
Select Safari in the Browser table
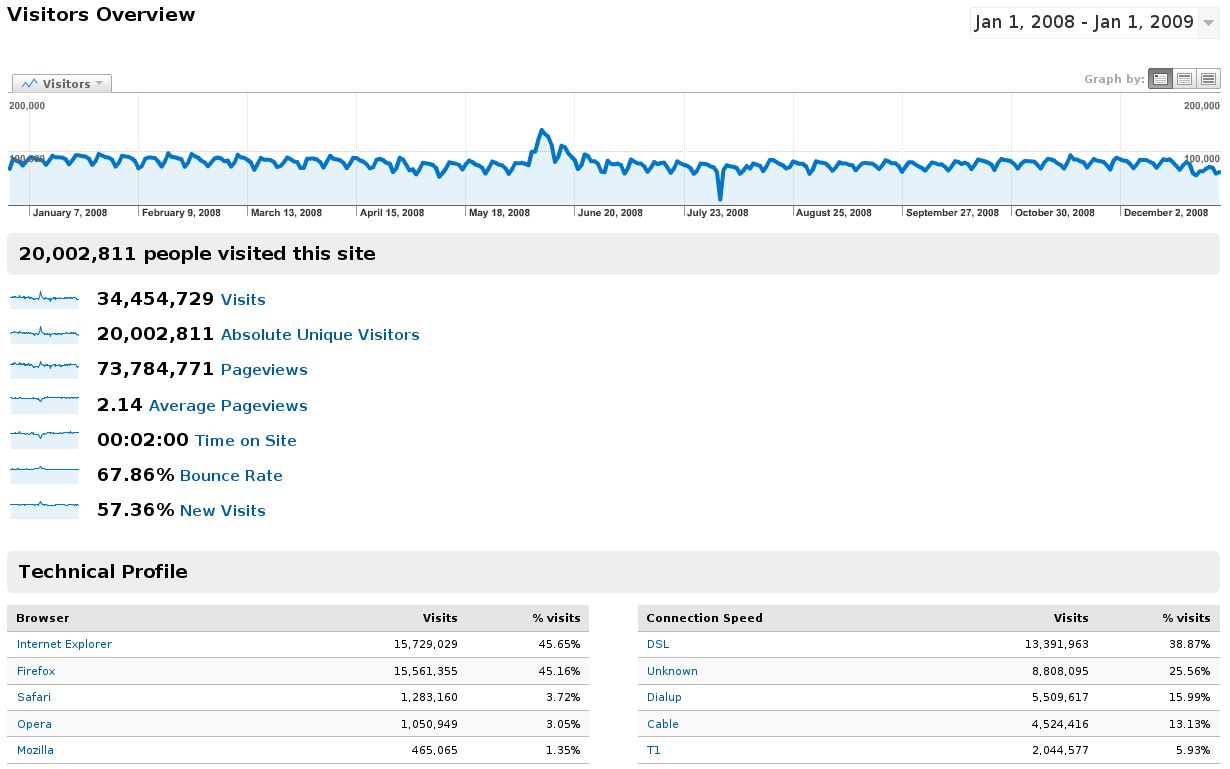(34, 697)
